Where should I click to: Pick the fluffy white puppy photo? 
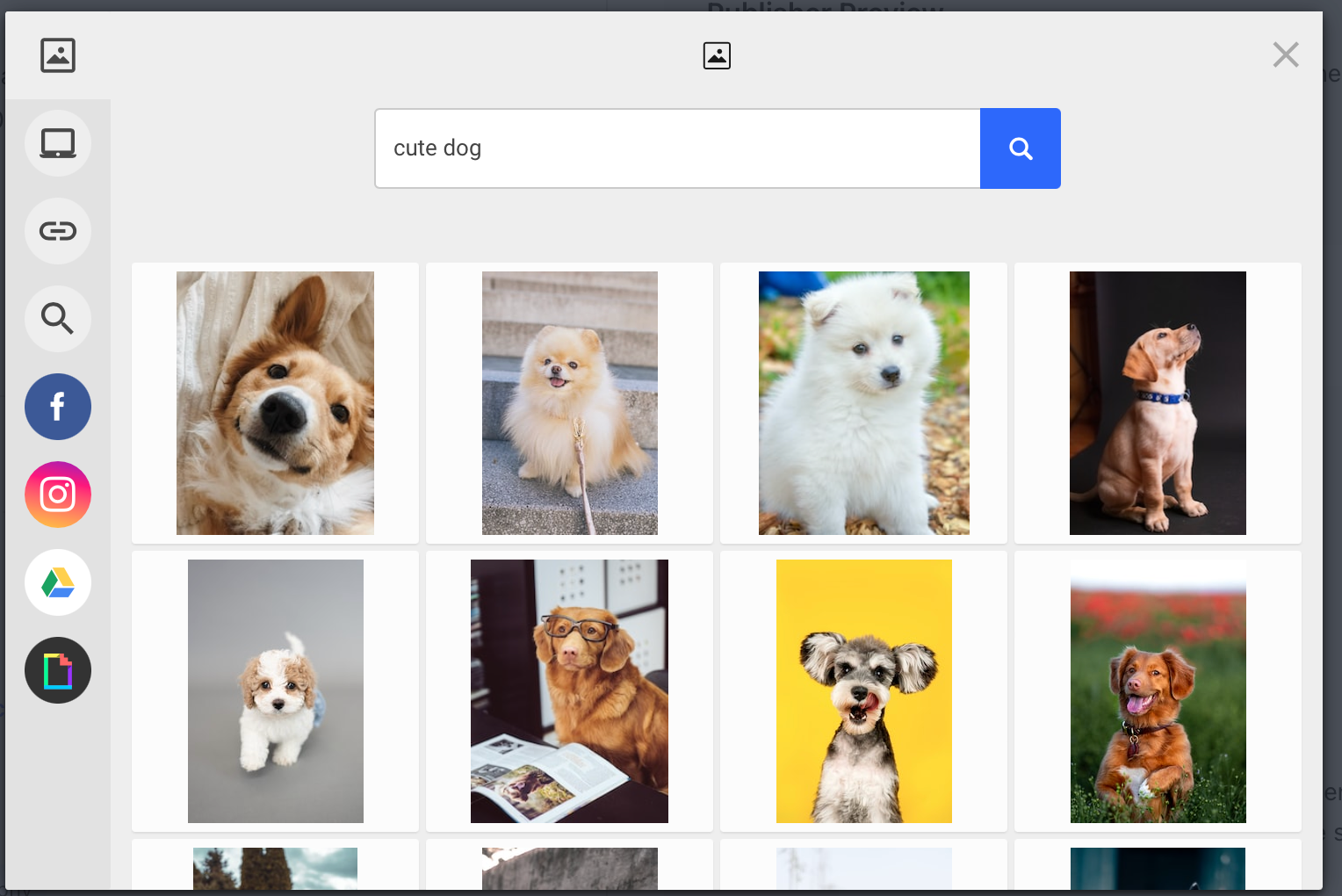864,403
